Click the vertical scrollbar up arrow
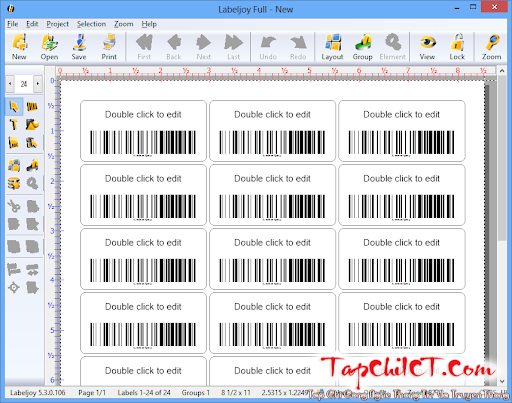This screenshot has width=512, height=403. pyautogui.click(x=502, y=71)
